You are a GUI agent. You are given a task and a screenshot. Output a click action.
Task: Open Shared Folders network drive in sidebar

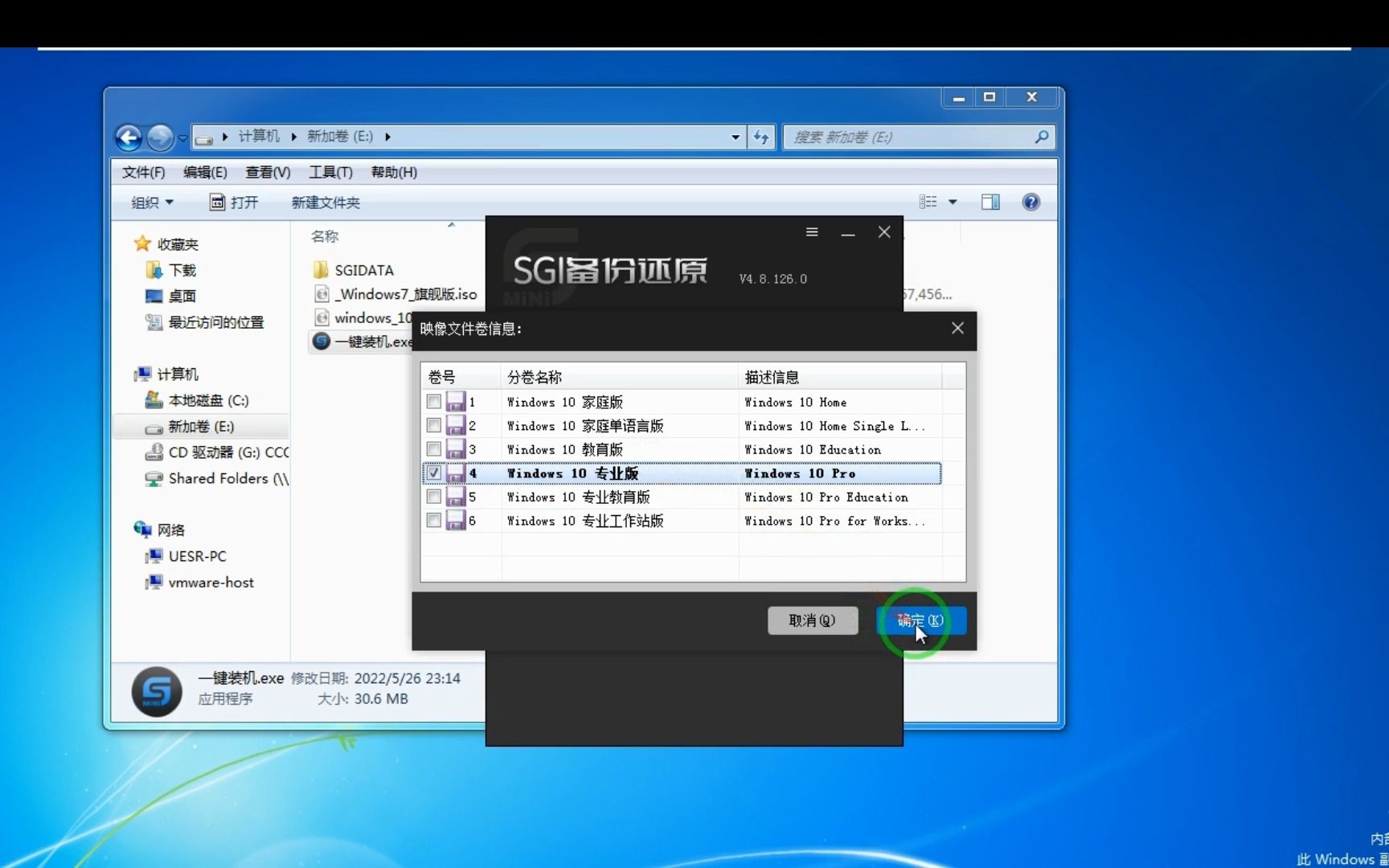pos(217,478)
